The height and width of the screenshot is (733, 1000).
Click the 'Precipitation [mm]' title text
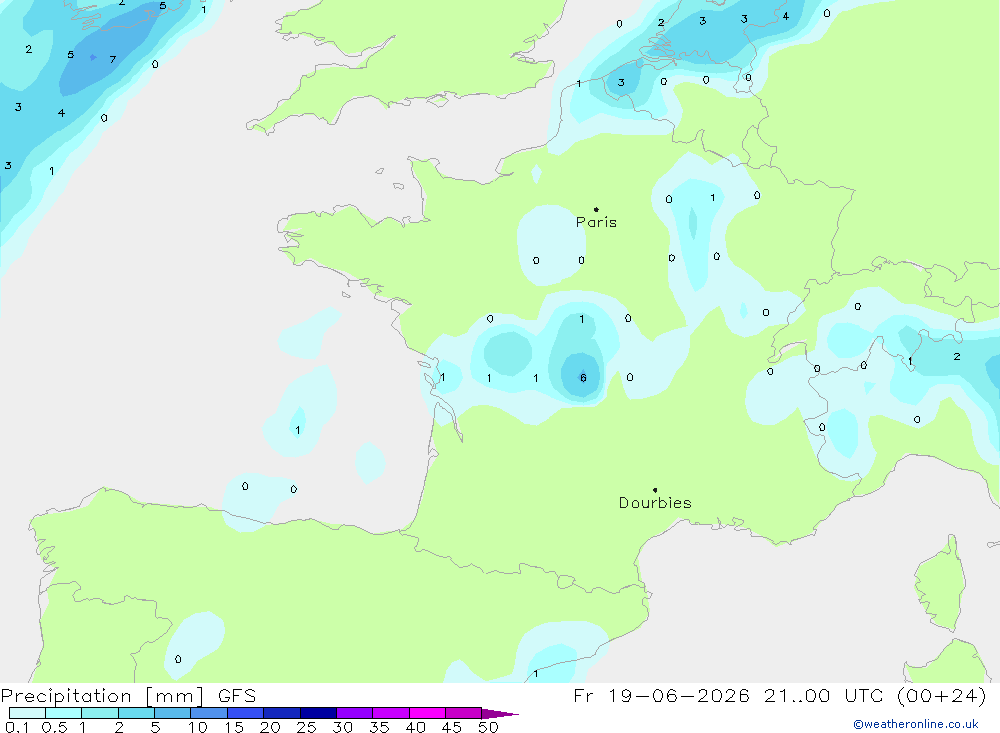tap(102, 696)
